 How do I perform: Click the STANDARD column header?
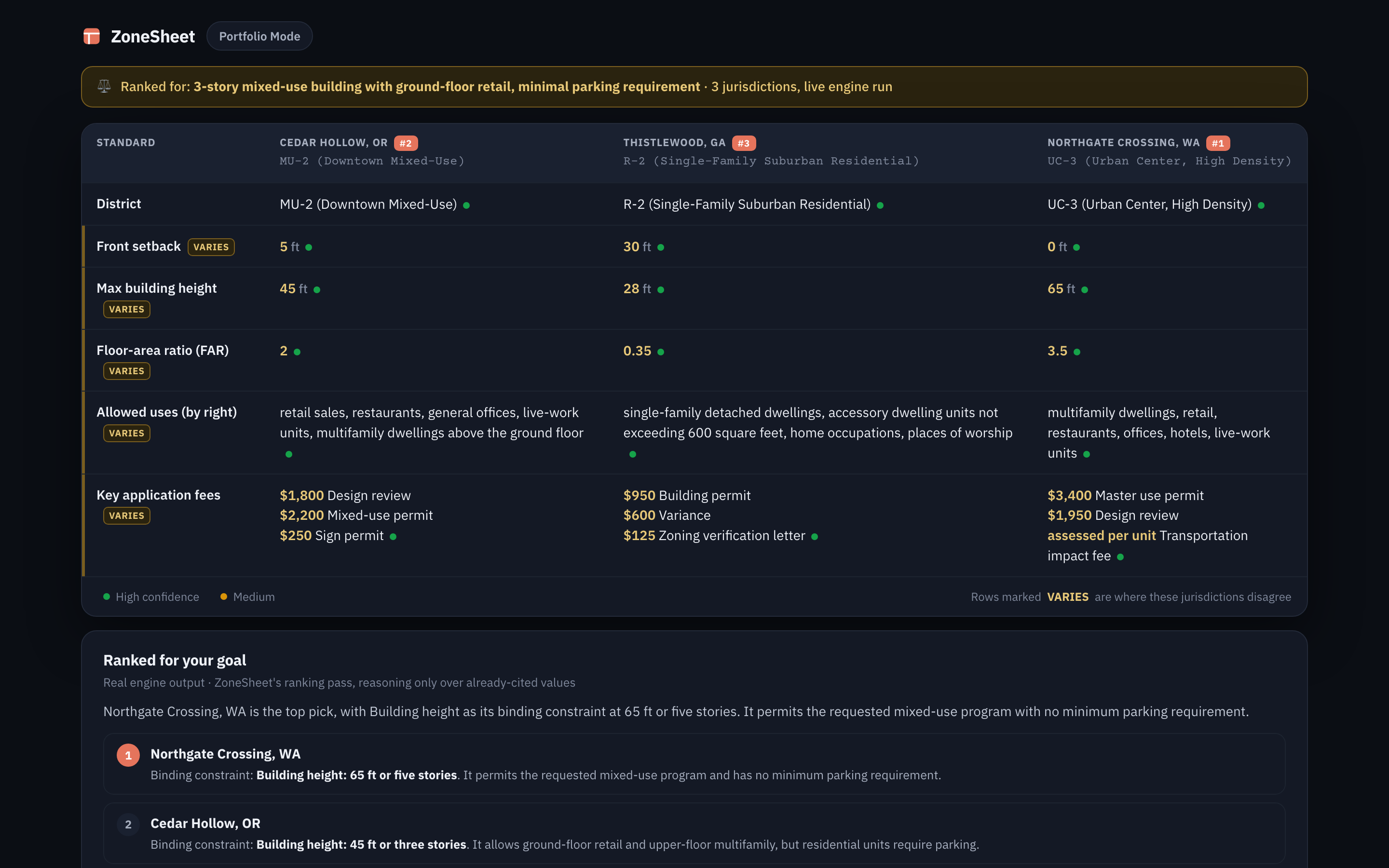[x=126, y=142]
